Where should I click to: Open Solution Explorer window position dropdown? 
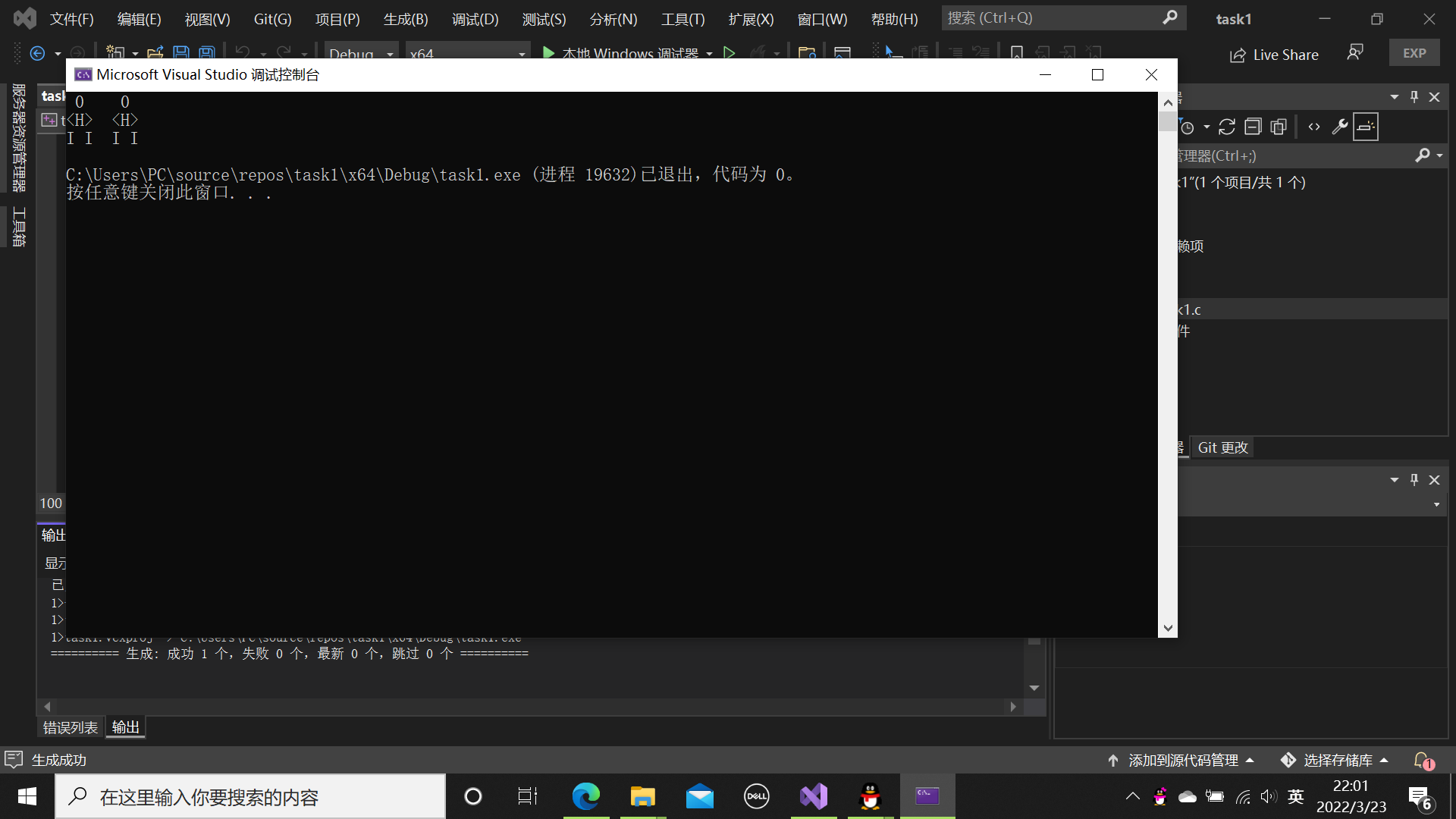click(1395, 96)
